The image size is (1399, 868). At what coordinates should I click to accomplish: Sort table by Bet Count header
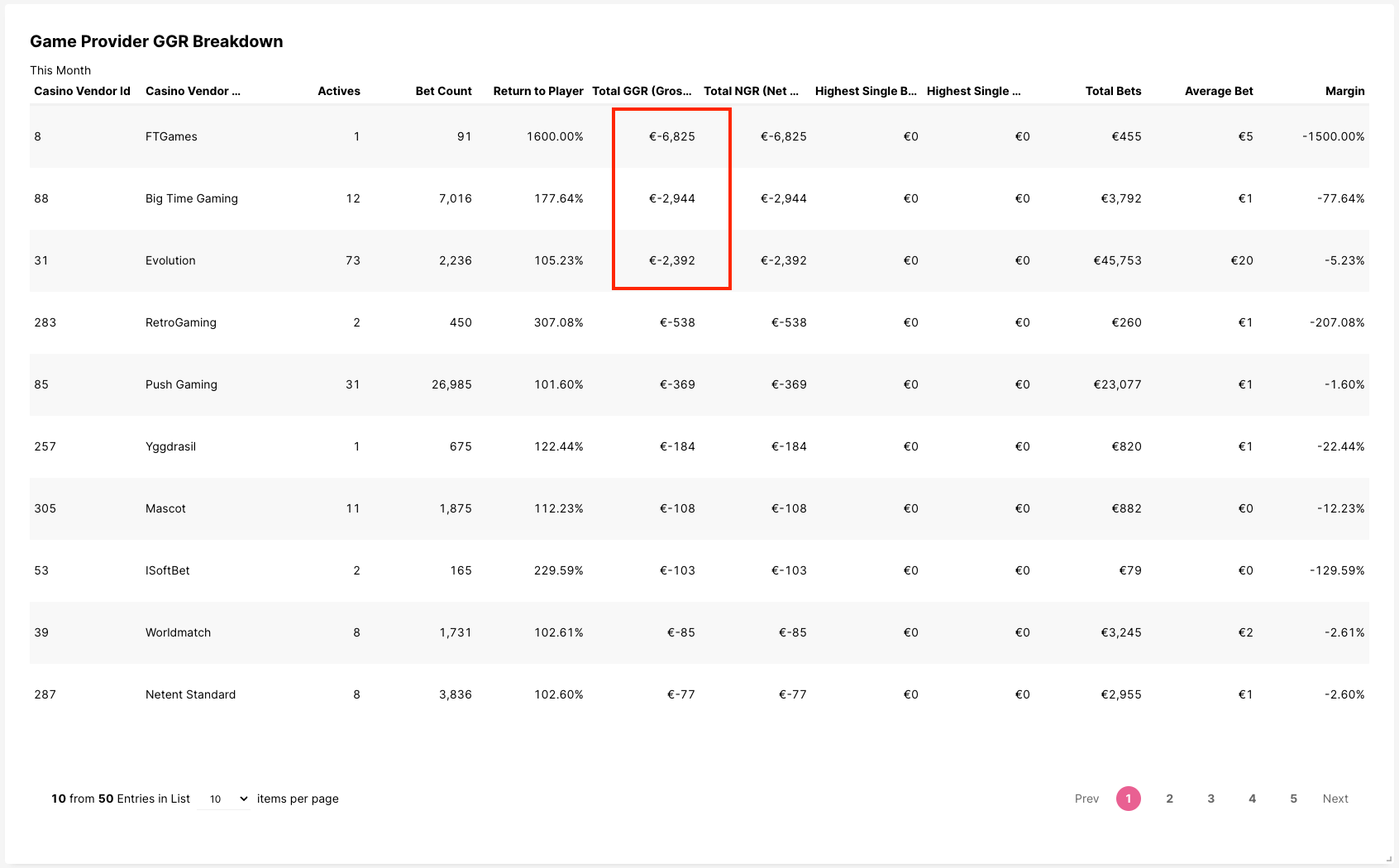[x=443, y=91]
